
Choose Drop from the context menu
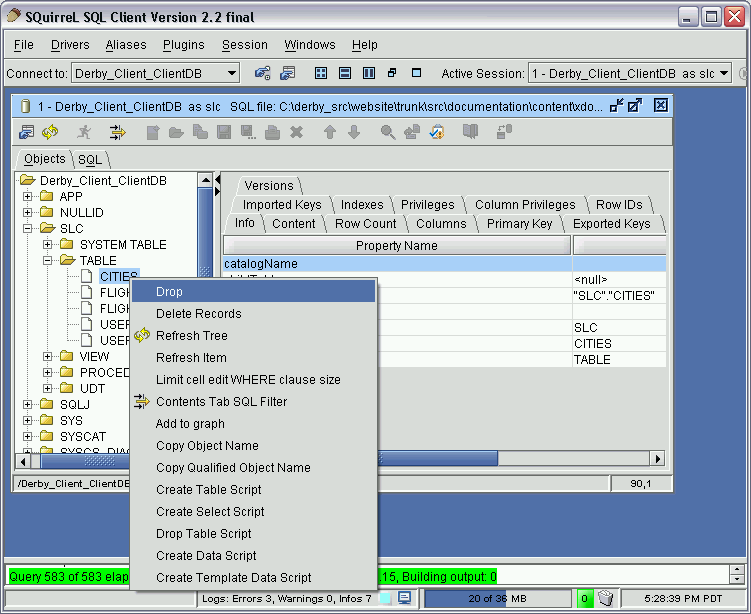[x=169, y=292]
